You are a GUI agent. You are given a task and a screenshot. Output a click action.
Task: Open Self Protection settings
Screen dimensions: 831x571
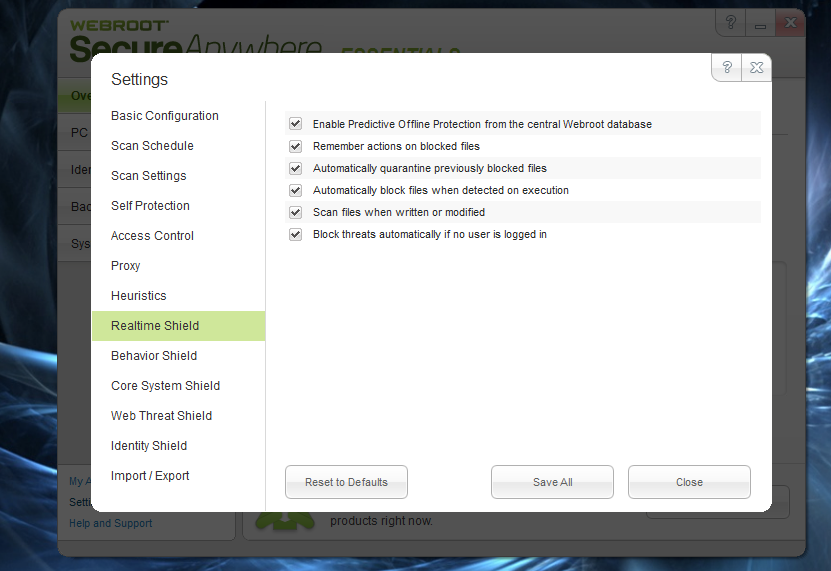click(179, 206)
